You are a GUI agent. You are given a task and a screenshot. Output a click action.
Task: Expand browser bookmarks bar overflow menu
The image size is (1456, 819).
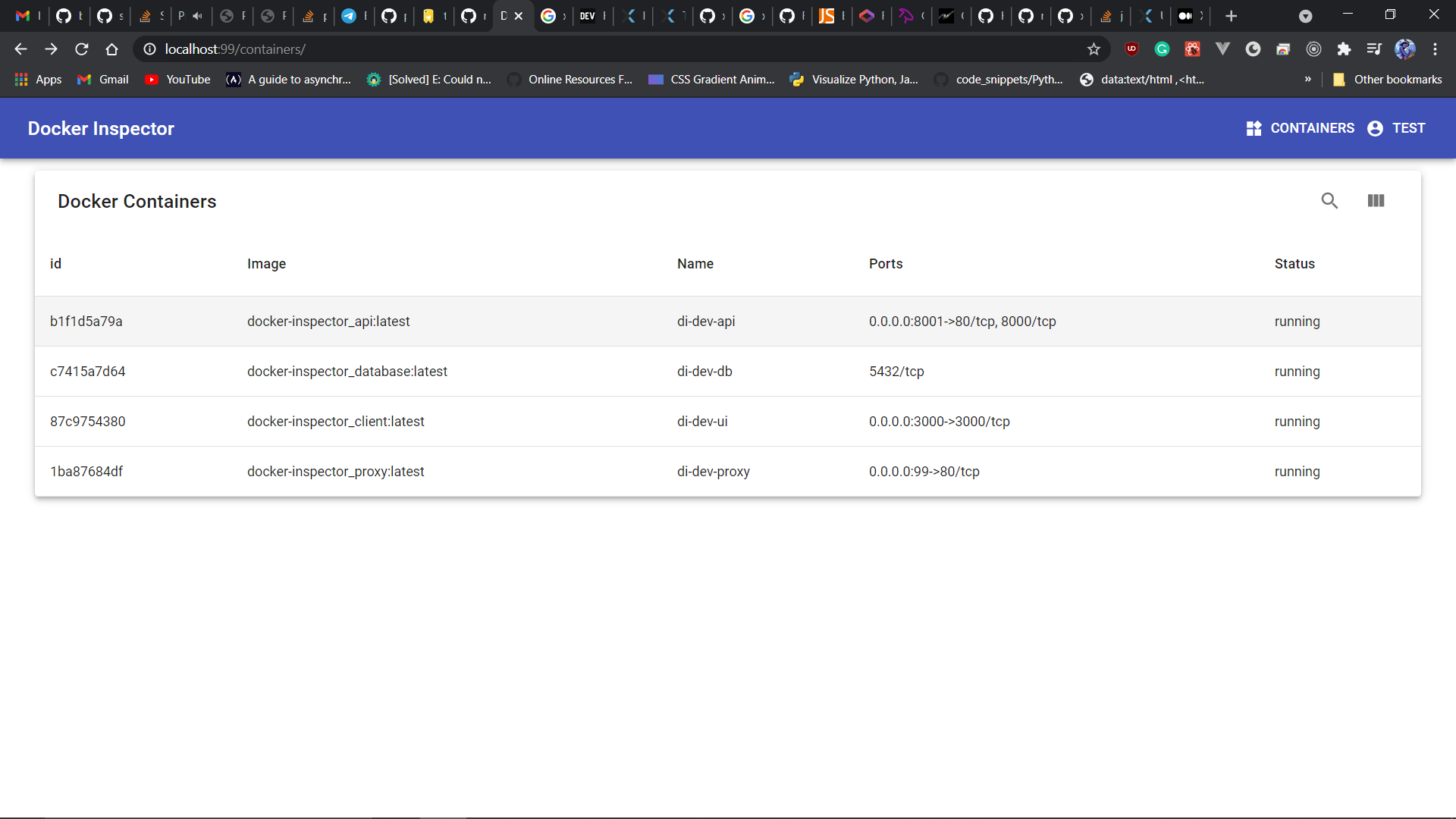pyautogui.click(x=1307, y=80)
